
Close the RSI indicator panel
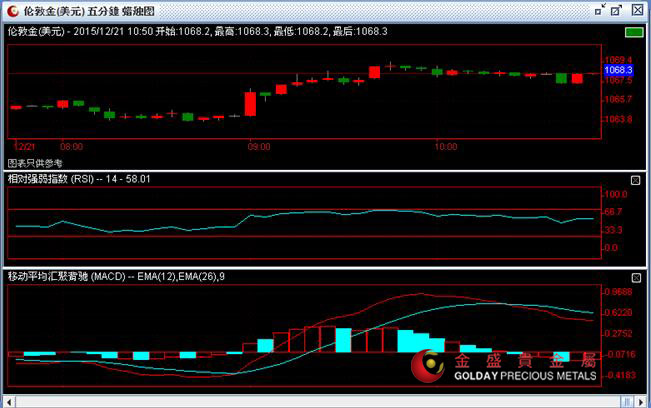[634, 179]
